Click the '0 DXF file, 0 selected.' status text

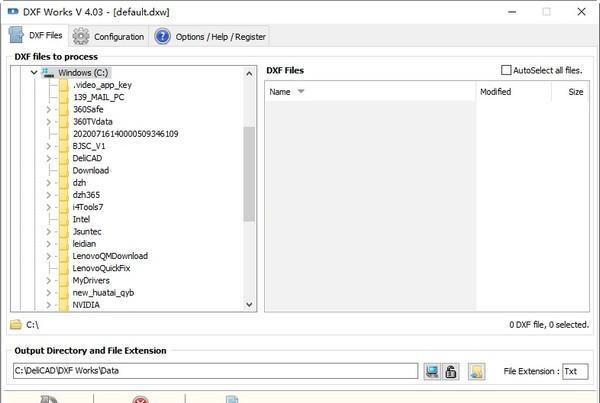549,325
